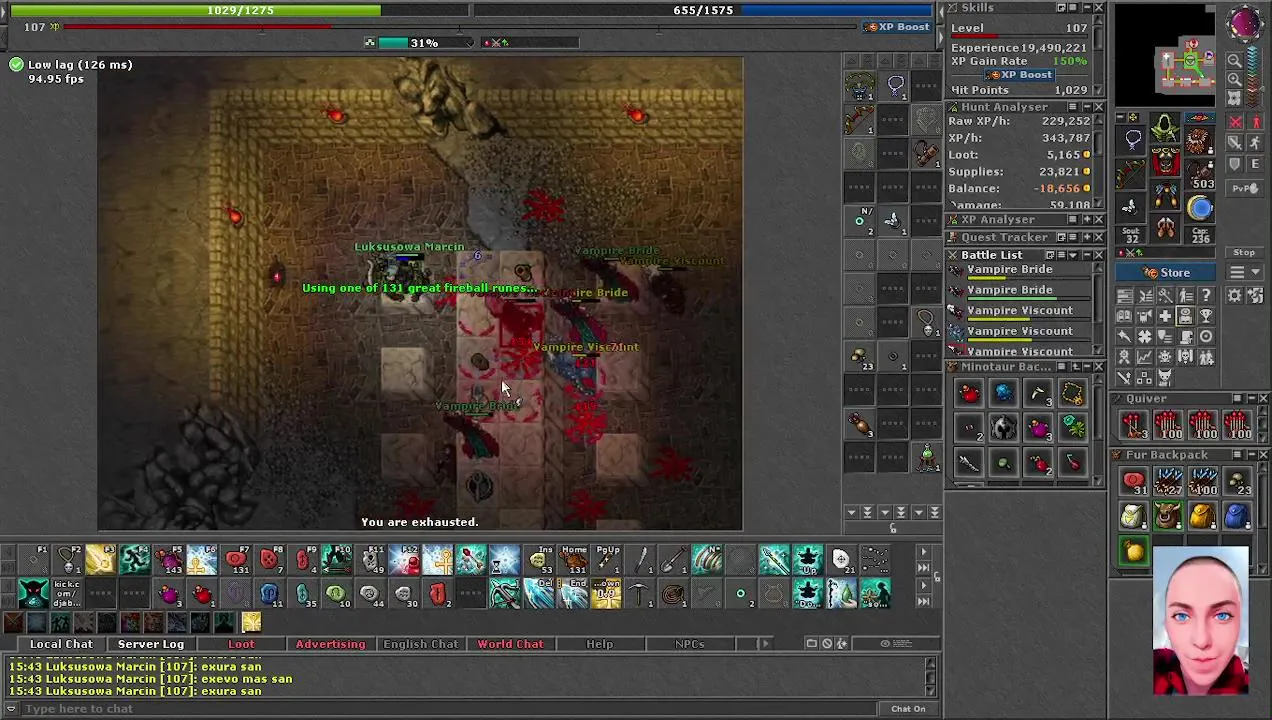Viewport: 1272px width, 720px height.
Task: Zoom out the minimap with the second magnifier
Action: (1235, 80)
